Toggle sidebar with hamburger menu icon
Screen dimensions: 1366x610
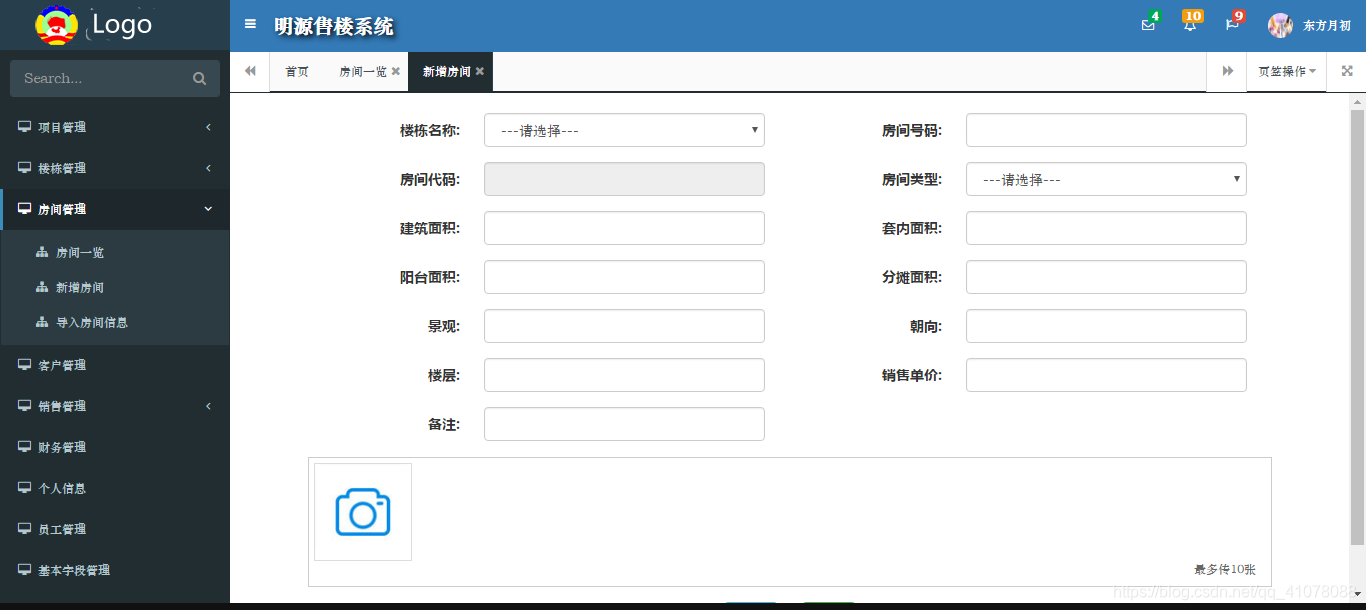pos(250,24)
